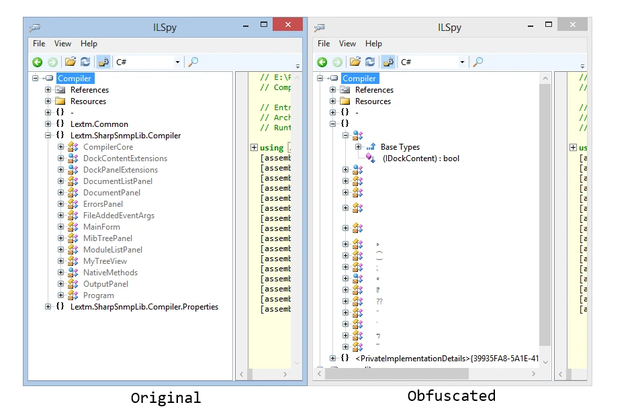Select MyTreeView class

(x=105, y=261)
